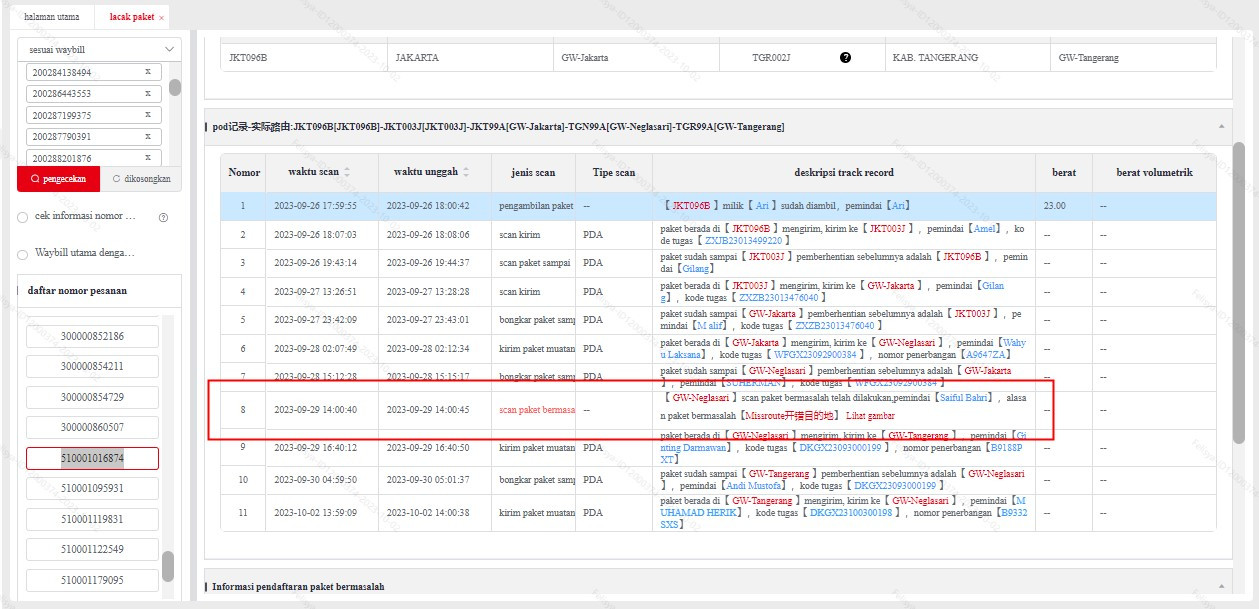Click upload time 2023-10-02 14:00:38

point(428,512)
